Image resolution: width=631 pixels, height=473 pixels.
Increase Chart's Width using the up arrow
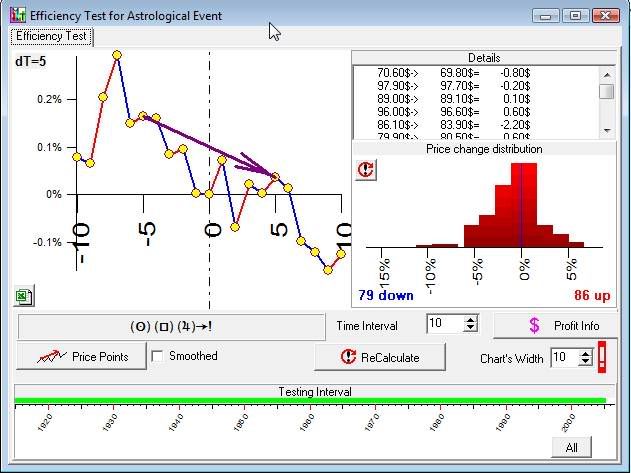pos(586,352)
